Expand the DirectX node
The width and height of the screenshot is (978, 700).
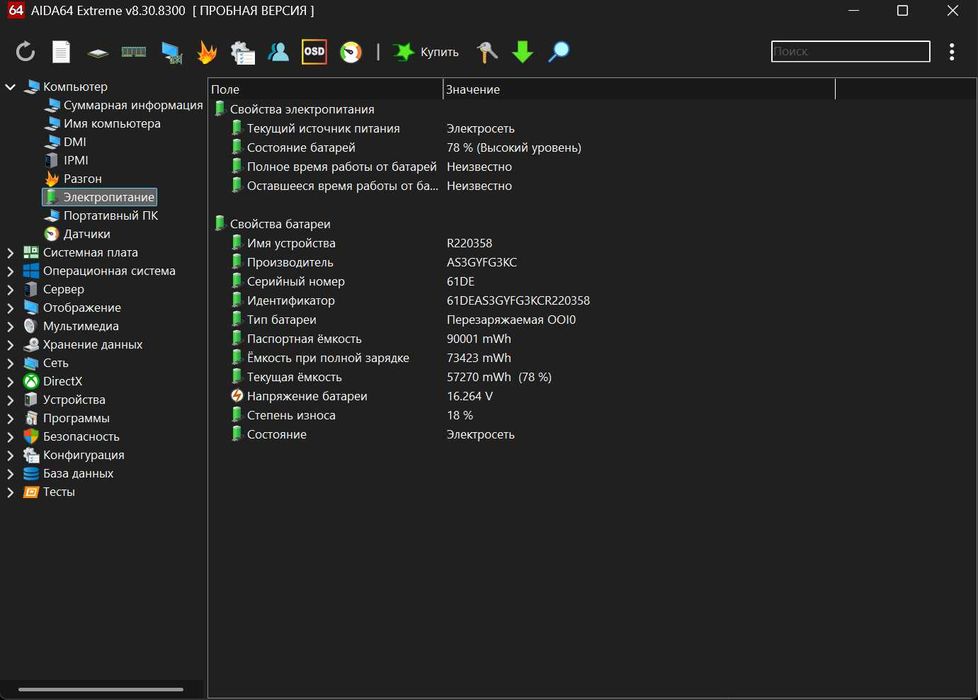click(x=11, y=381)
